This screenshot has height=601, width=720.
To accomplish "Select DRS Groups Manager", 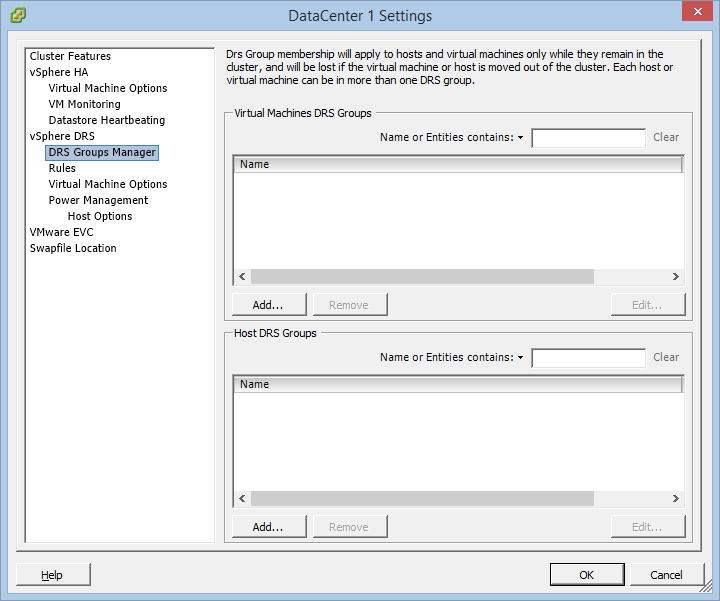I will click(102, 152).
